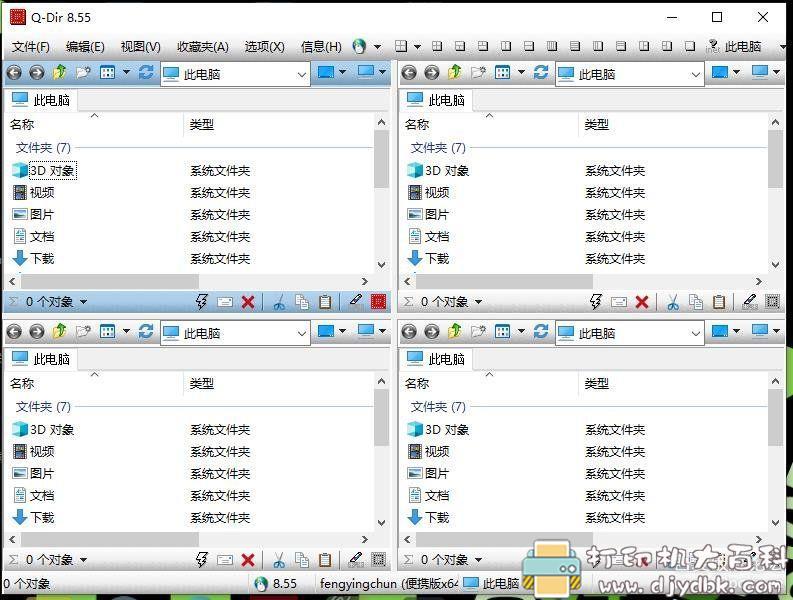Go forward in the bottom-left pane

coord(36,332)
